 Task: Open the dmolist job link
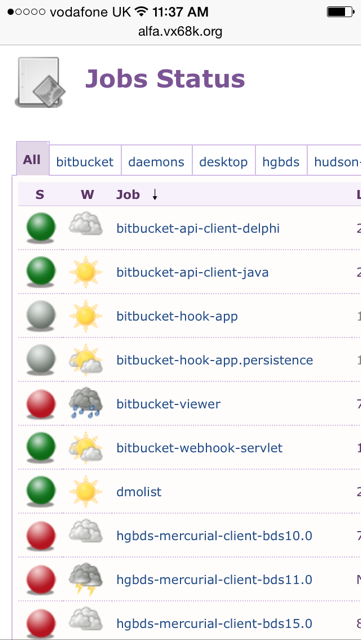tap(139, 491)
